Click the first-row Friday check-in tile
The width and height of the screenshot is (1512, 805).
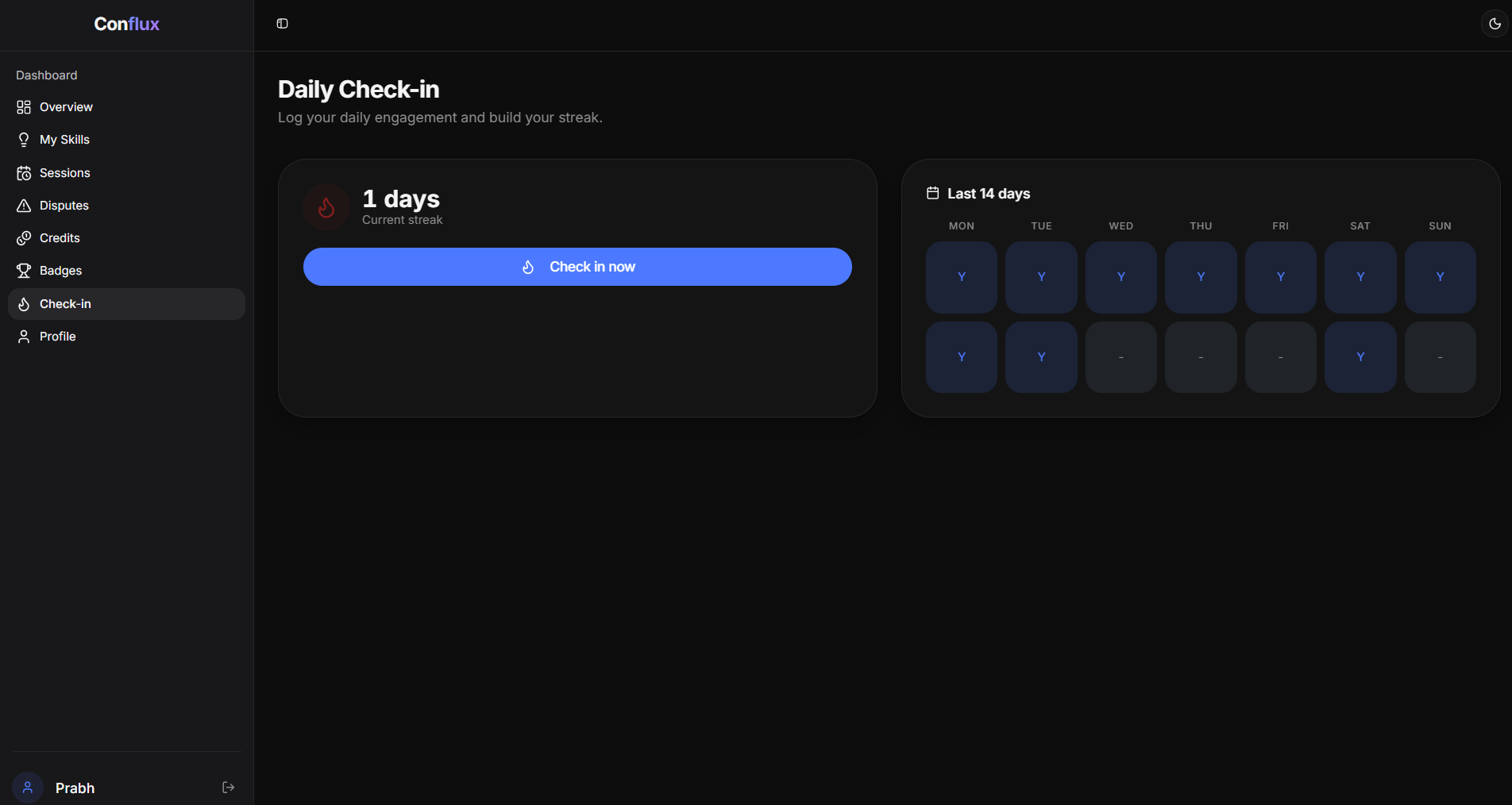point(1281,277)
